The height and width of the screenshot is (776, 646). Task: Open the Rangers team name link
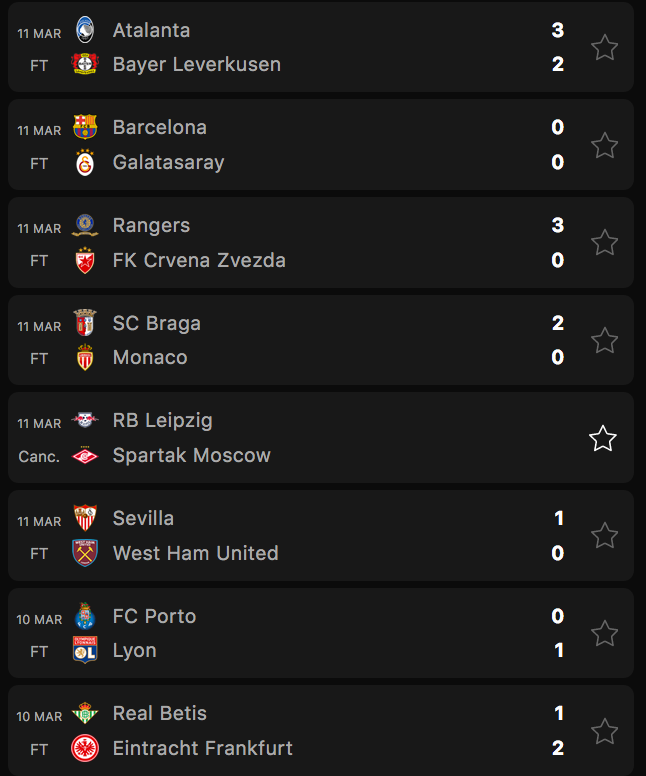coord(151,226)
